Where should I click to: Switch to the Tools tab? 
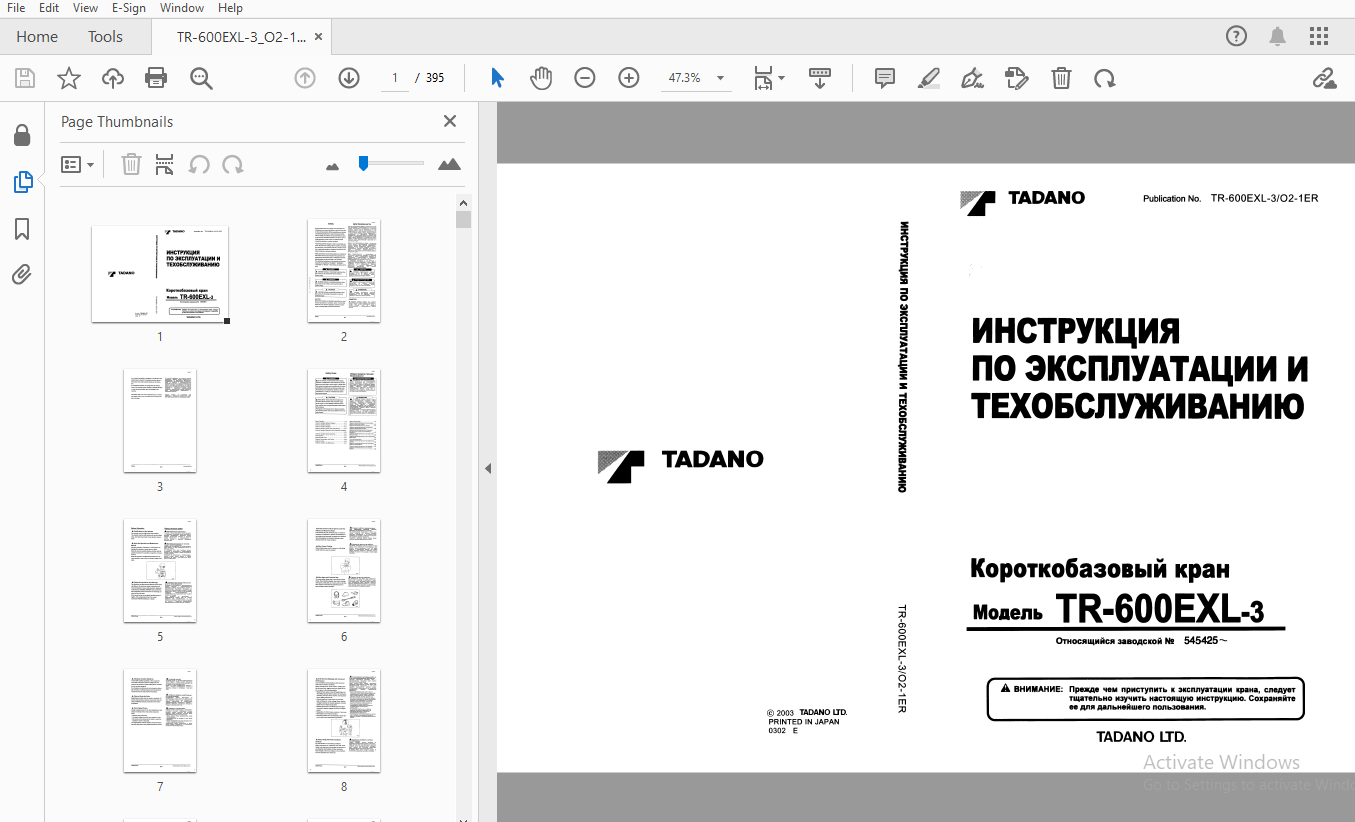coord(105,37)
